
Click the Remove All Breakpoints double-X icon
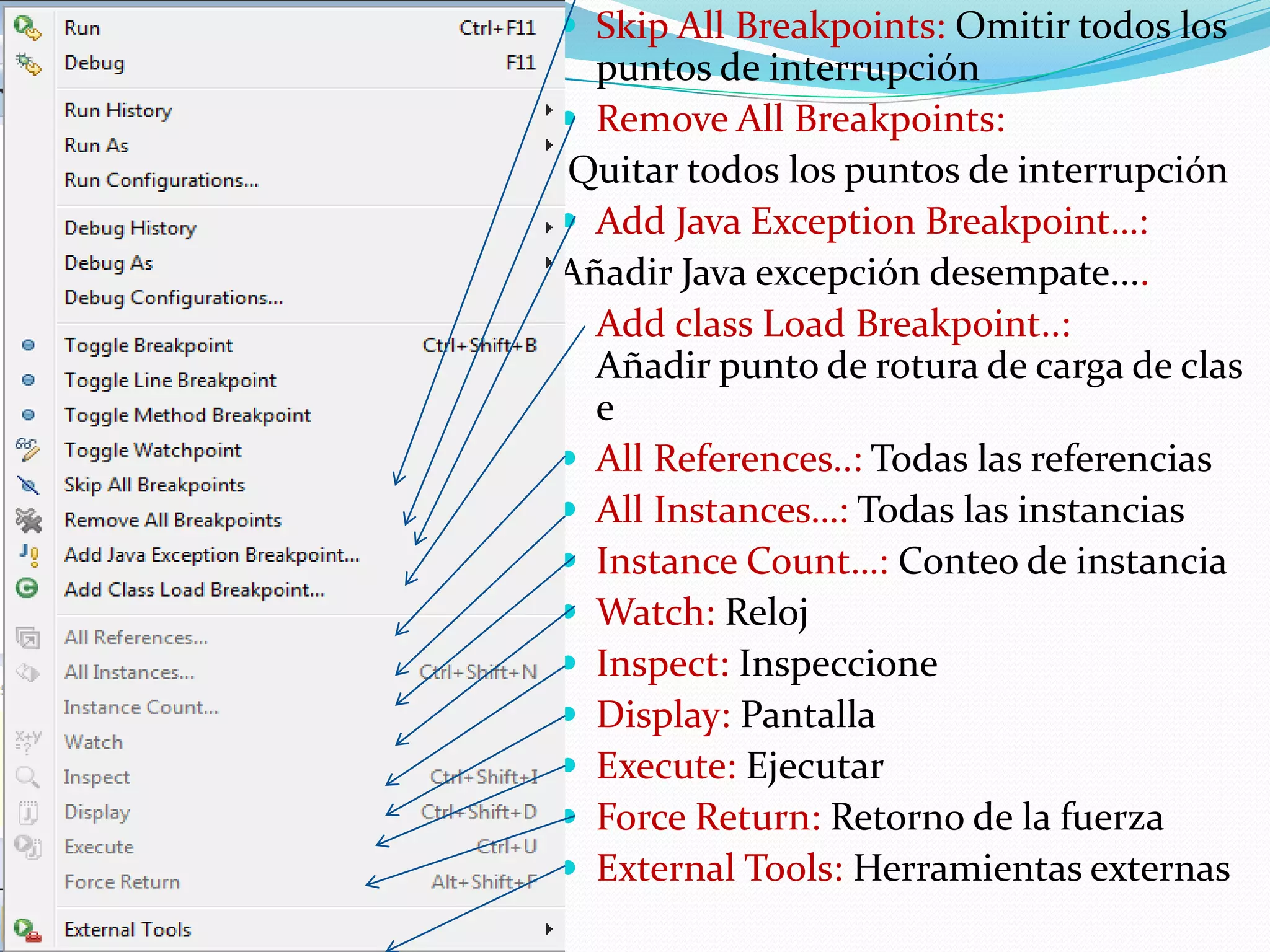(28, 519)
